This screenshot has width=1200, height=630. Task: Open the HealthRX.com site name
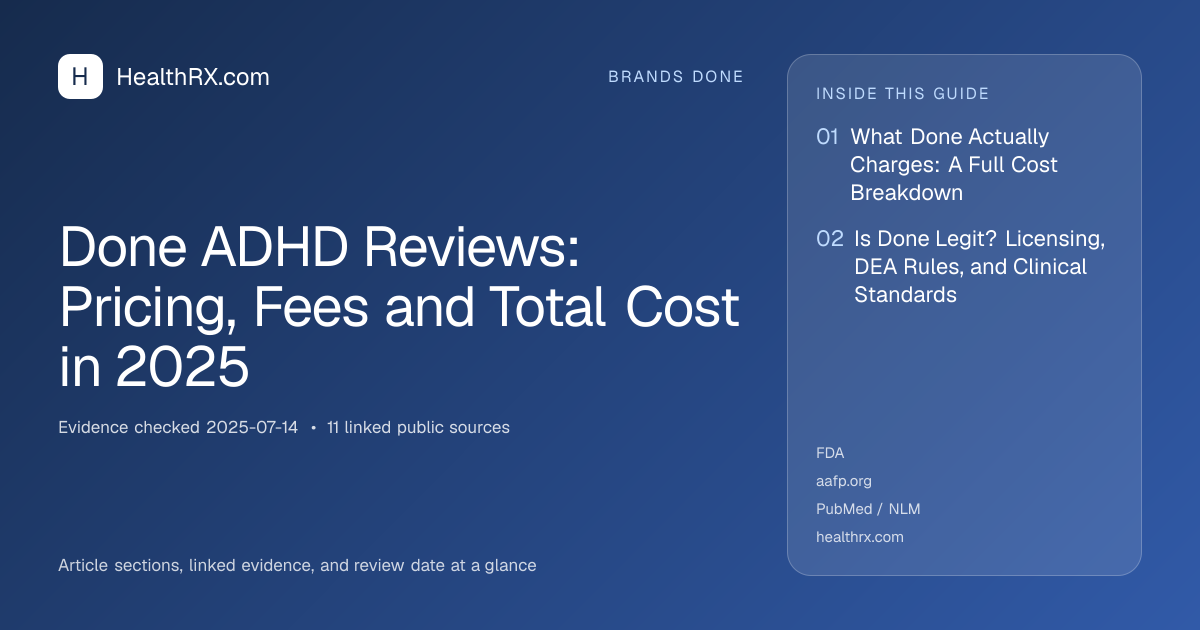193,77
